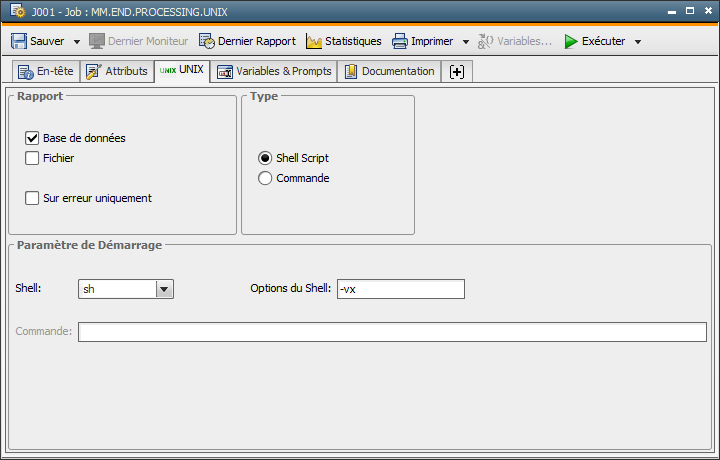Minimize the J001 job window
Screen dimensions: 720x460
(x=672, y=11)
